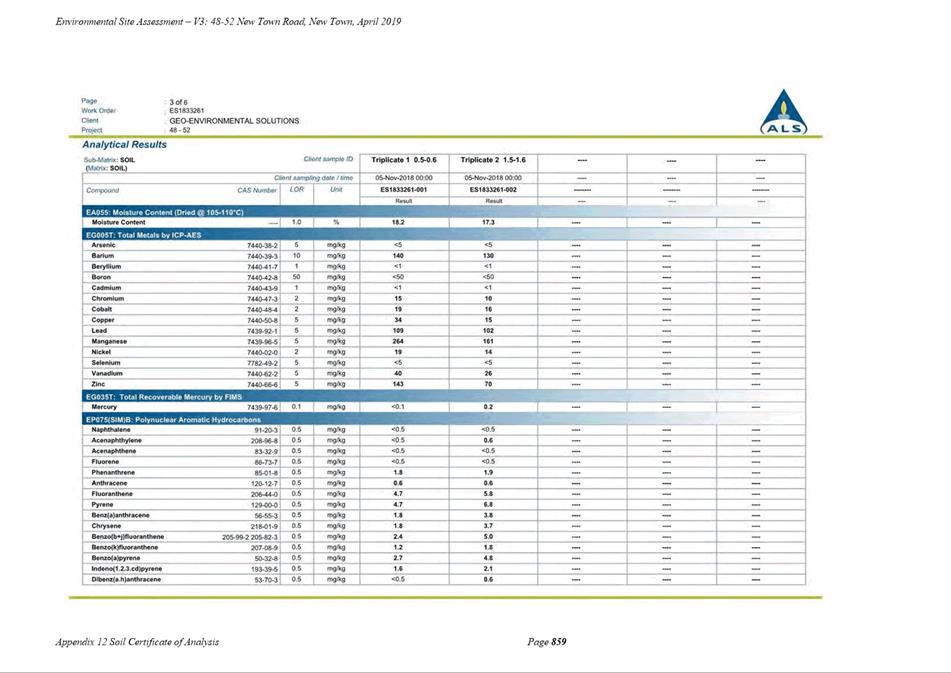
Task: Click the Lead result value 109
Action: coord(398,331)
